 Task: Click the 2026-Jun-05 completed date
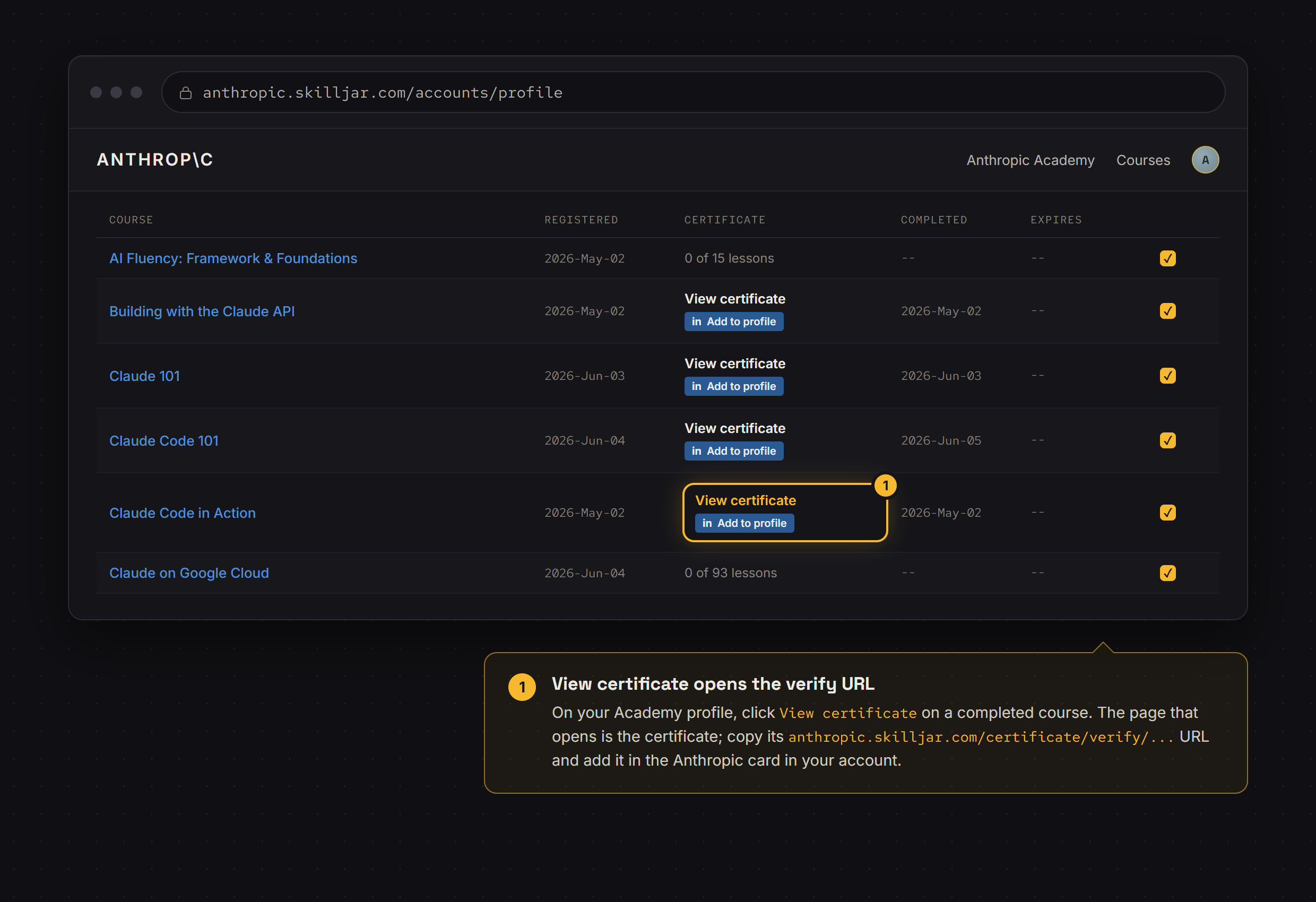click(x=940, y=440)
